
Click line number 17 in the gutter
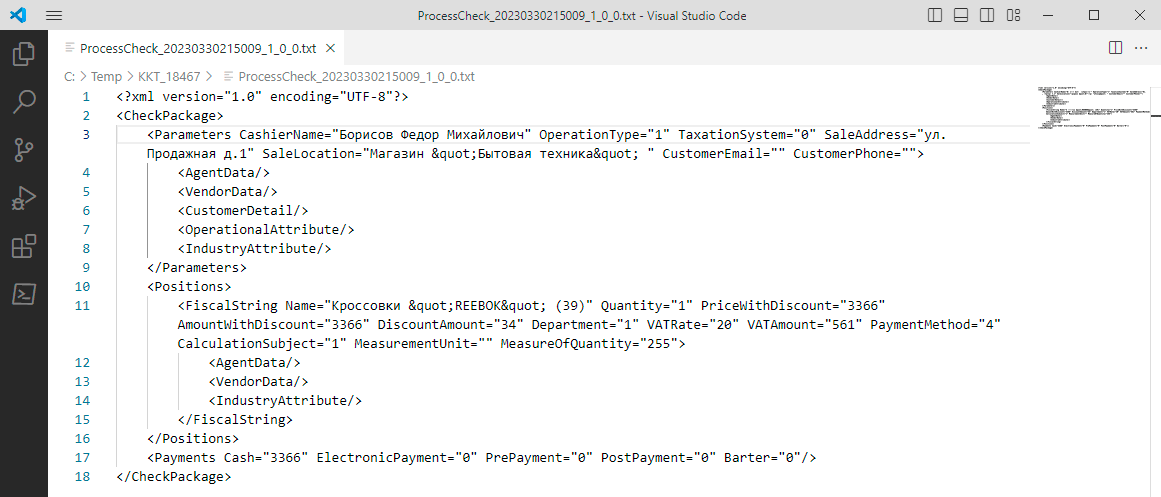point(83,457)
